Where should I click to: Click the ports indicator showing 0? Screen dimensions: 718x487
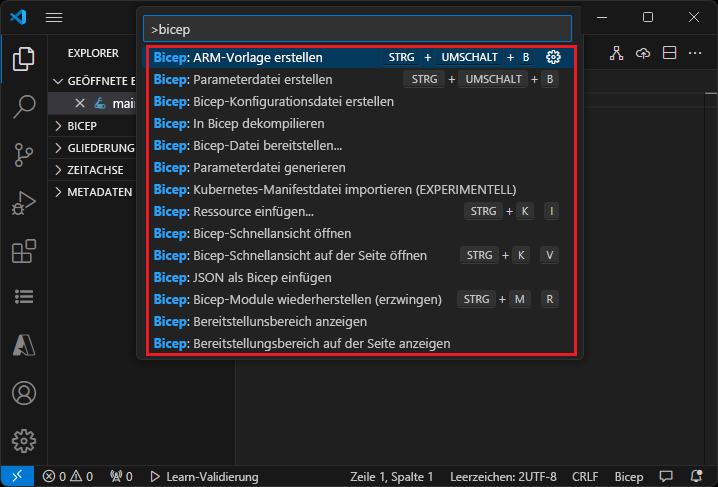121,476
